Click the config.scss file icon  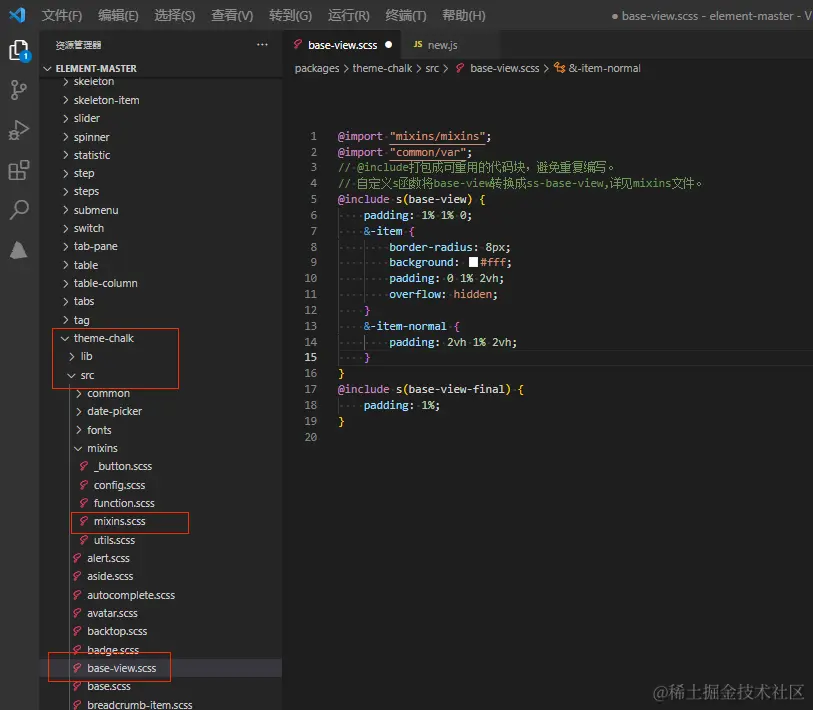coord(83,485)
